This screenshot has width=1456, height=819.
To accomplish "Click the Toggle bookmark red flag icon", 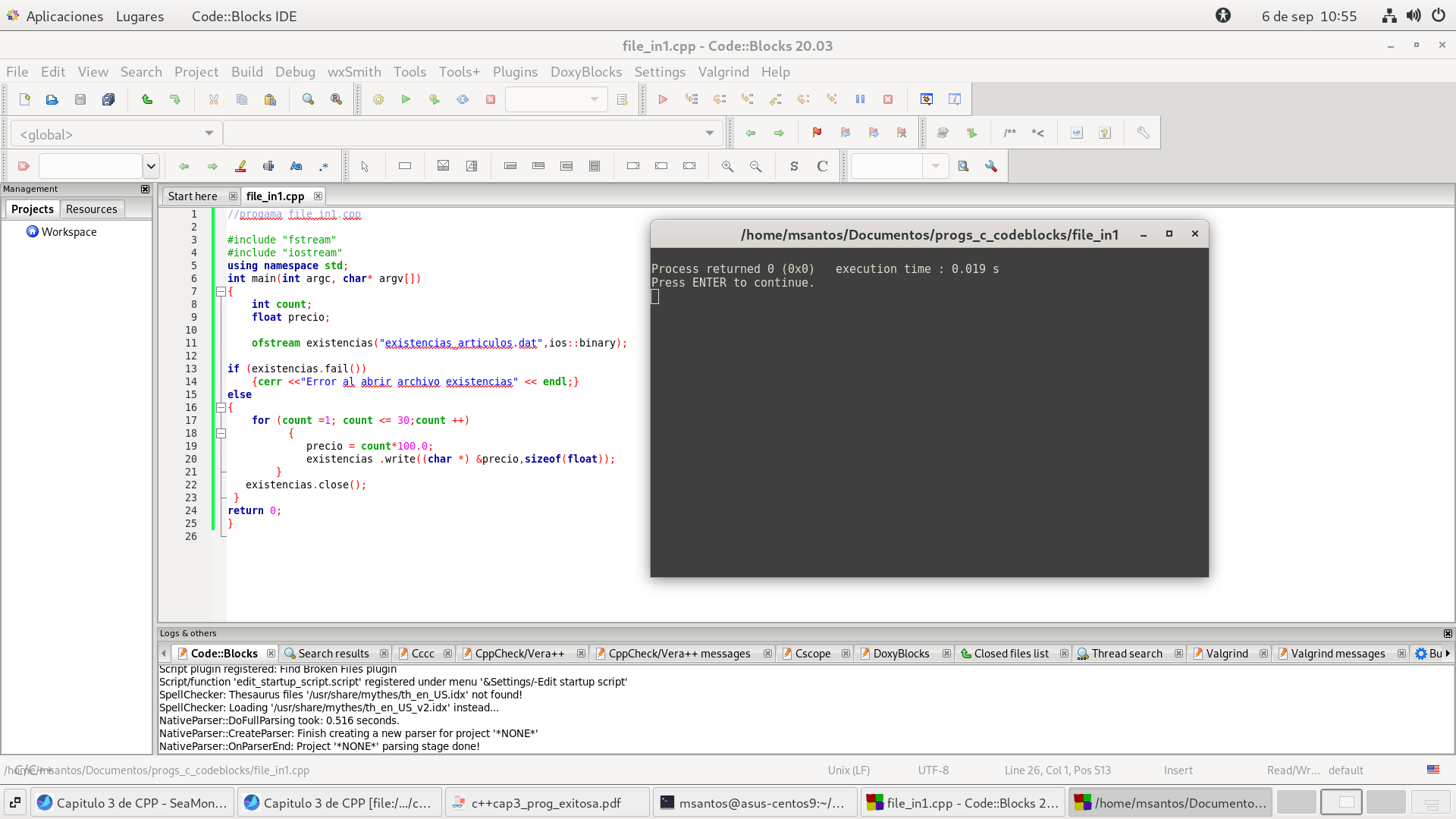I will [x=817, y=133].
